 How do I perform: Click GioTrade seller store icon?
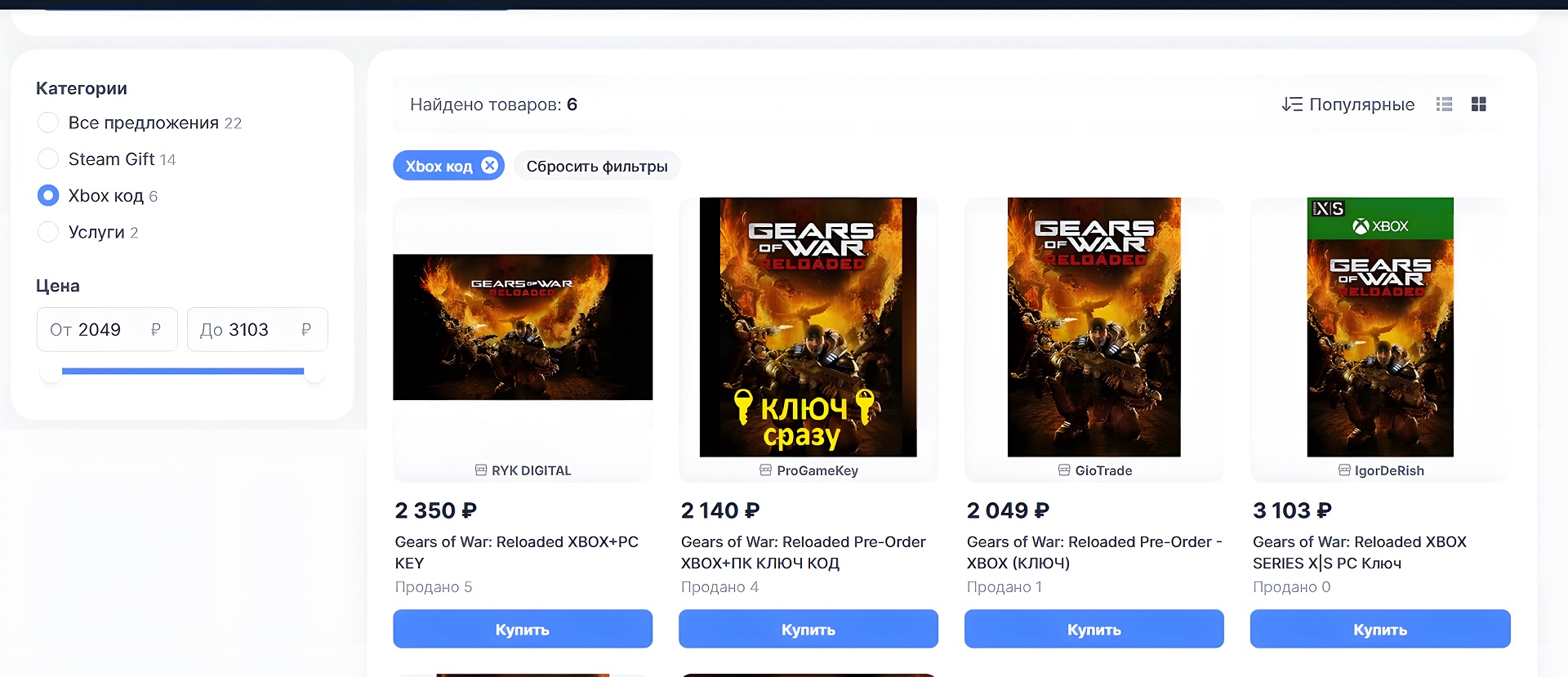click(1064, 470)
